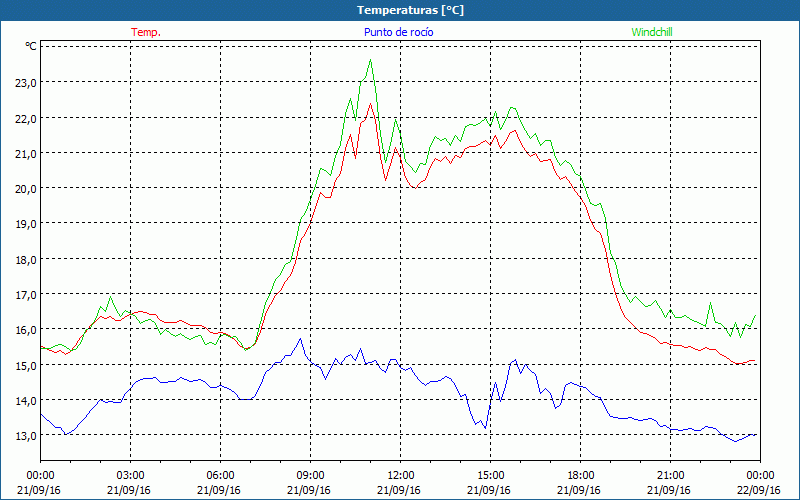800x500 pixels.
Task: Click the 13,0 y-axis value
Action: click(26, 436)
